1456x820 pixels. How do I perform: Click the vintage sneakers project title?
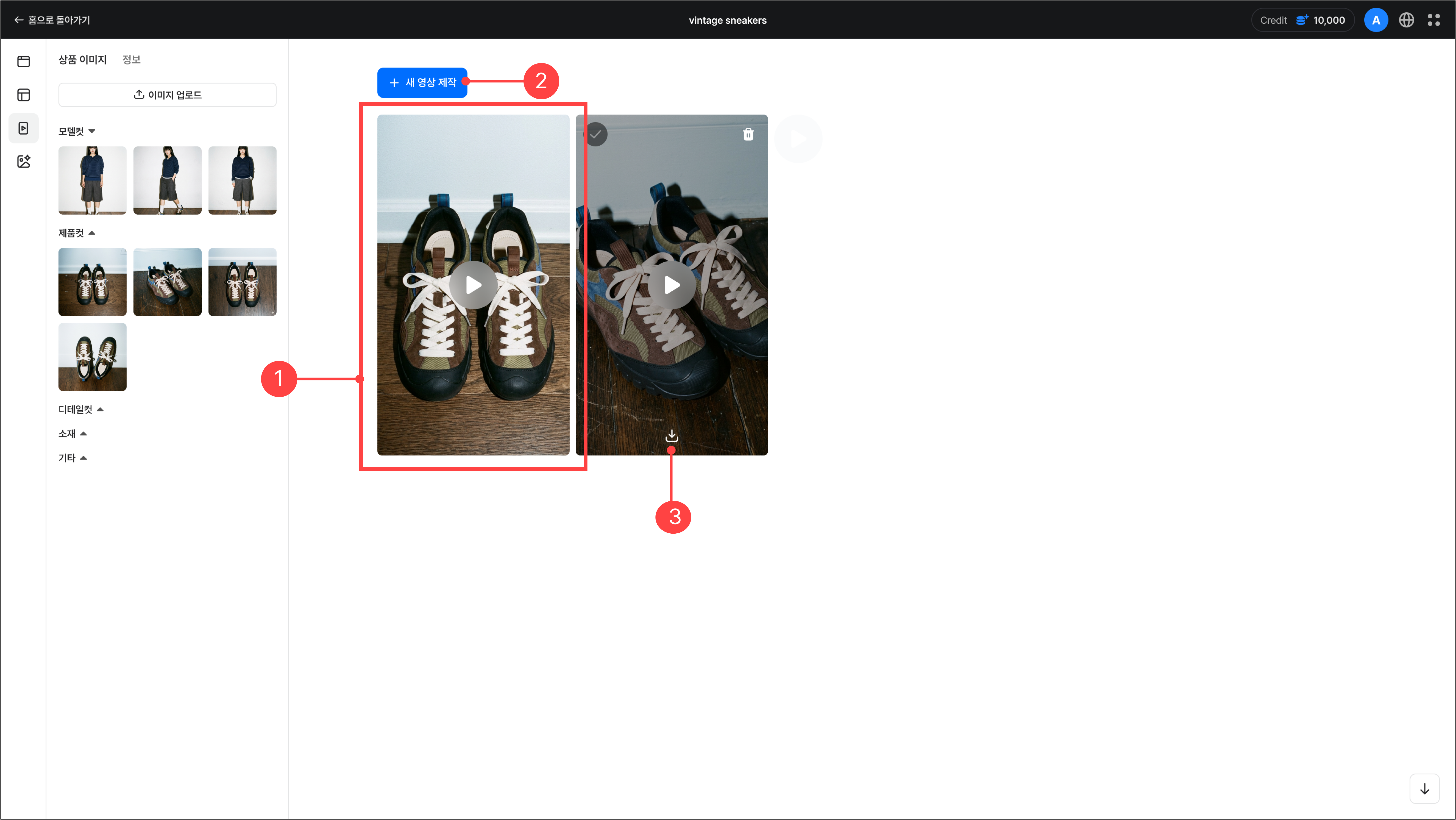point(728,20)
